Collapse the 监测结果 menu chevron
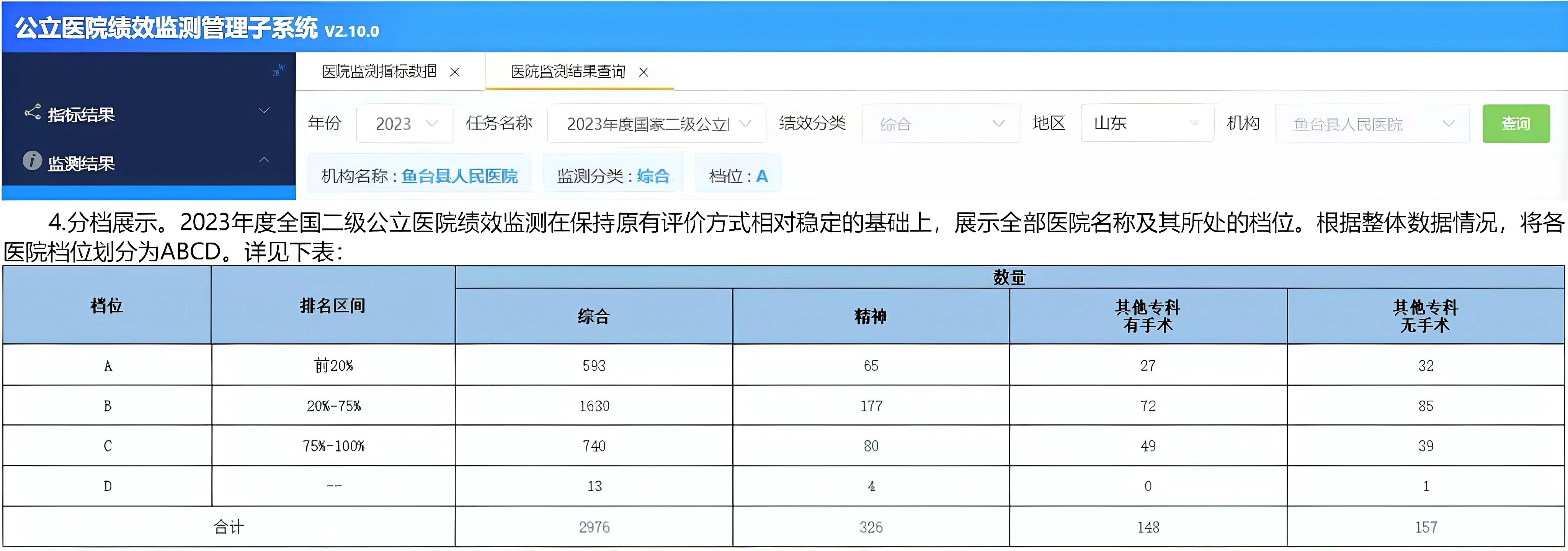The height and width of the screenshot is (551, 1568). click(x=264, y=160)
